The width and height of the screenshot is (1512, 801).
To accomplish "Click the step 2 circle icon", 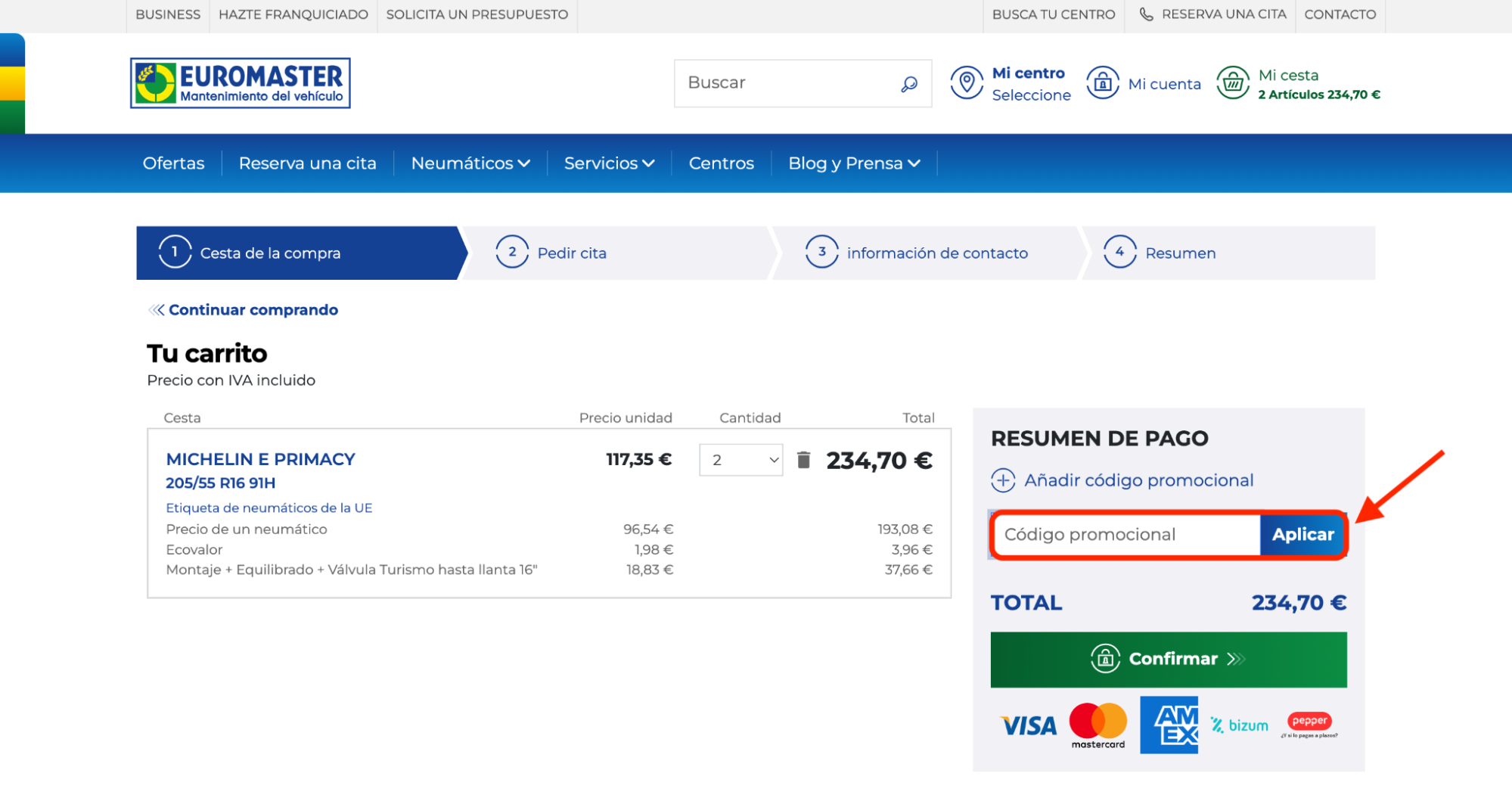I will [x=512, y=252].
